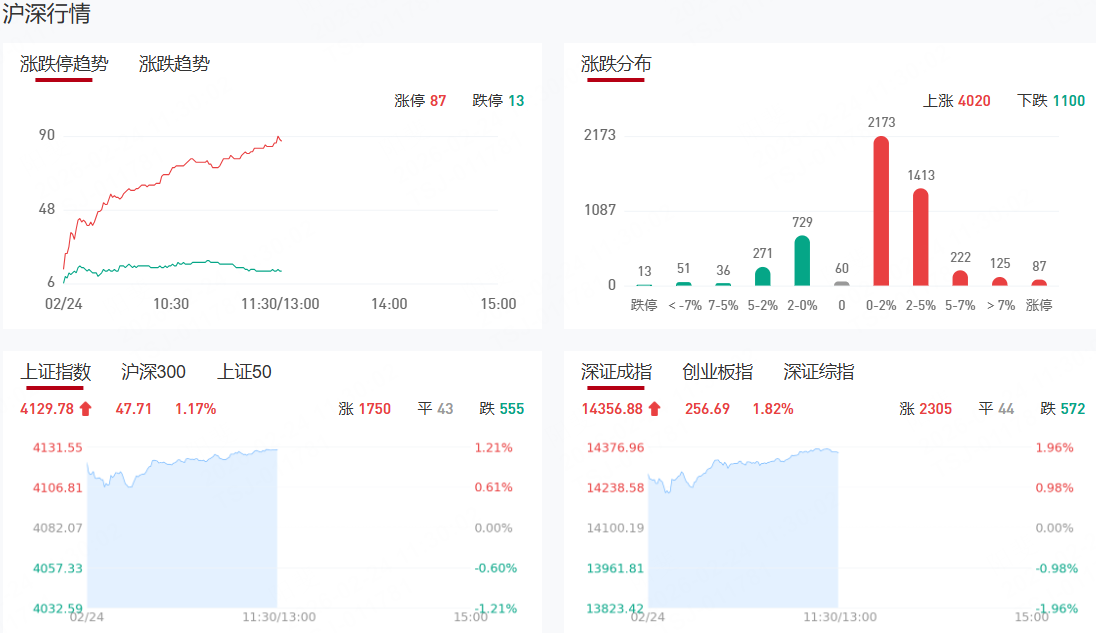Click the red 222 bar for 5-7%

pyautogui.click(x=960, y=278)
